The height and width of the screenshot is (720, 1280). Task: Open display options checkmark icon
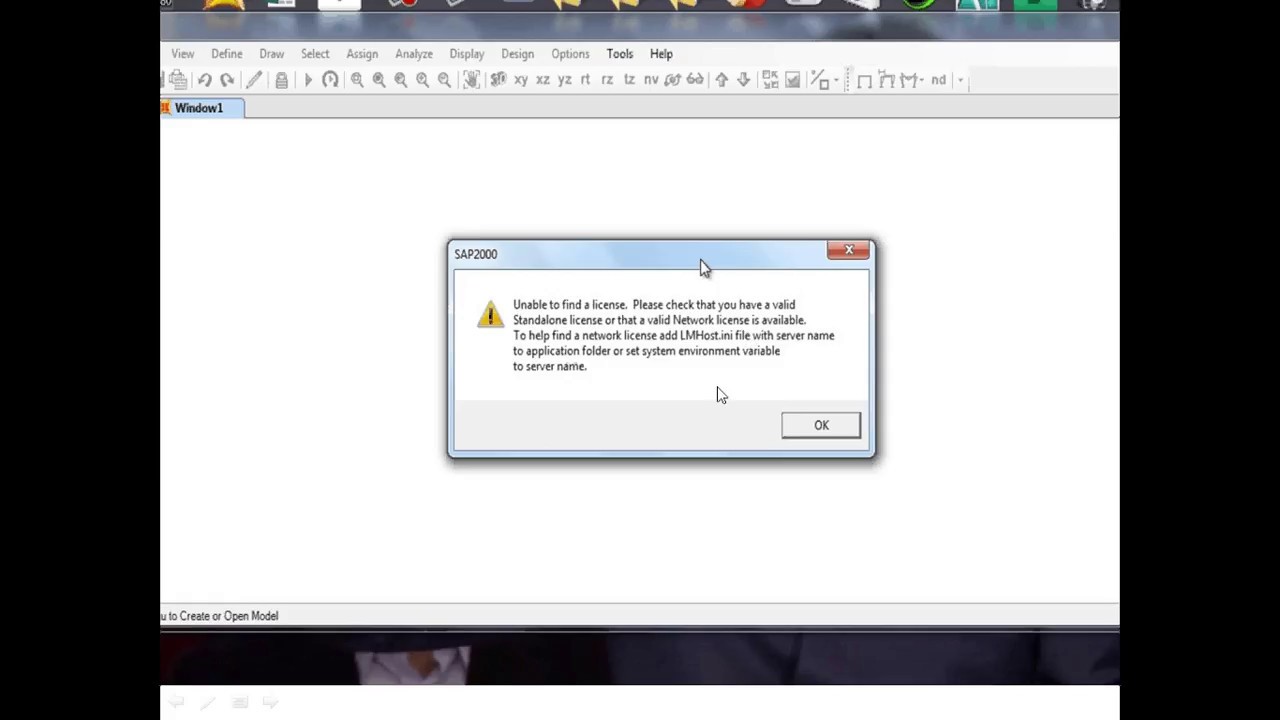pyautogui.click(x=792, y=80)
